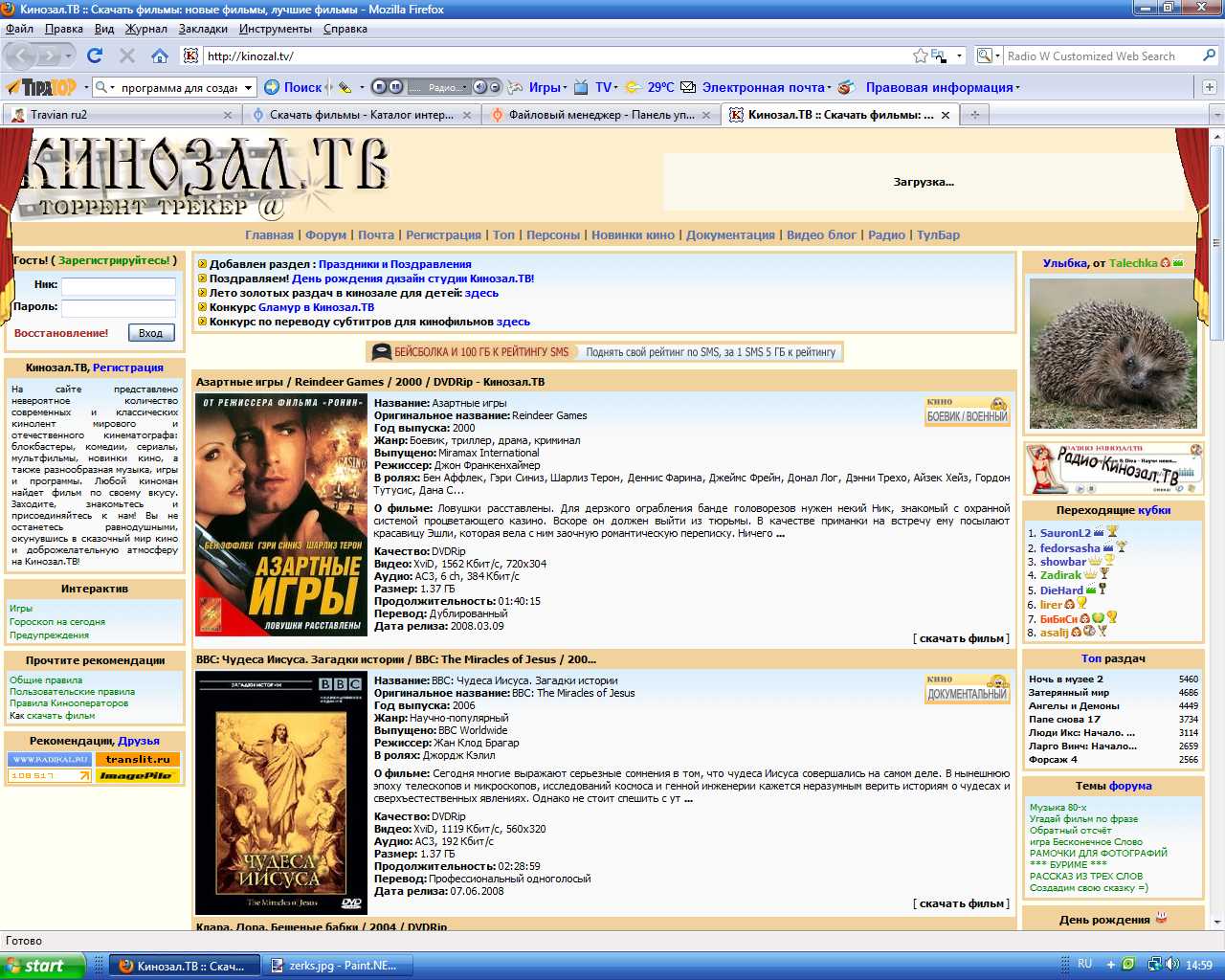Click the Windows Start button

pos(43,966)
